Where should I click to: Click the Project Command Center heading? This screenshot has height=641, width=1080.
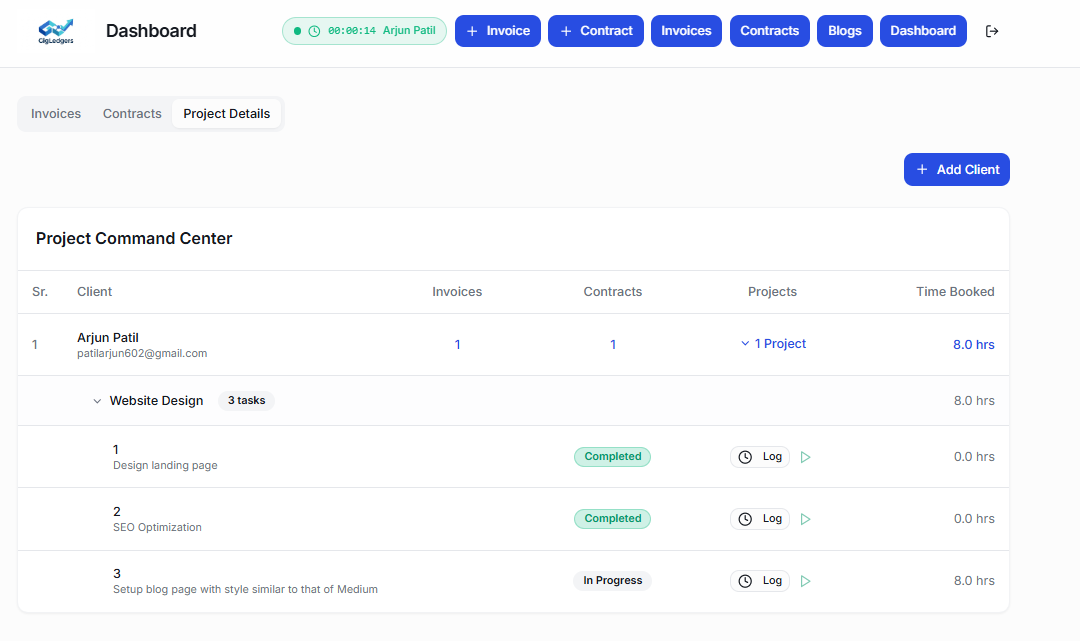click(134, 238)
